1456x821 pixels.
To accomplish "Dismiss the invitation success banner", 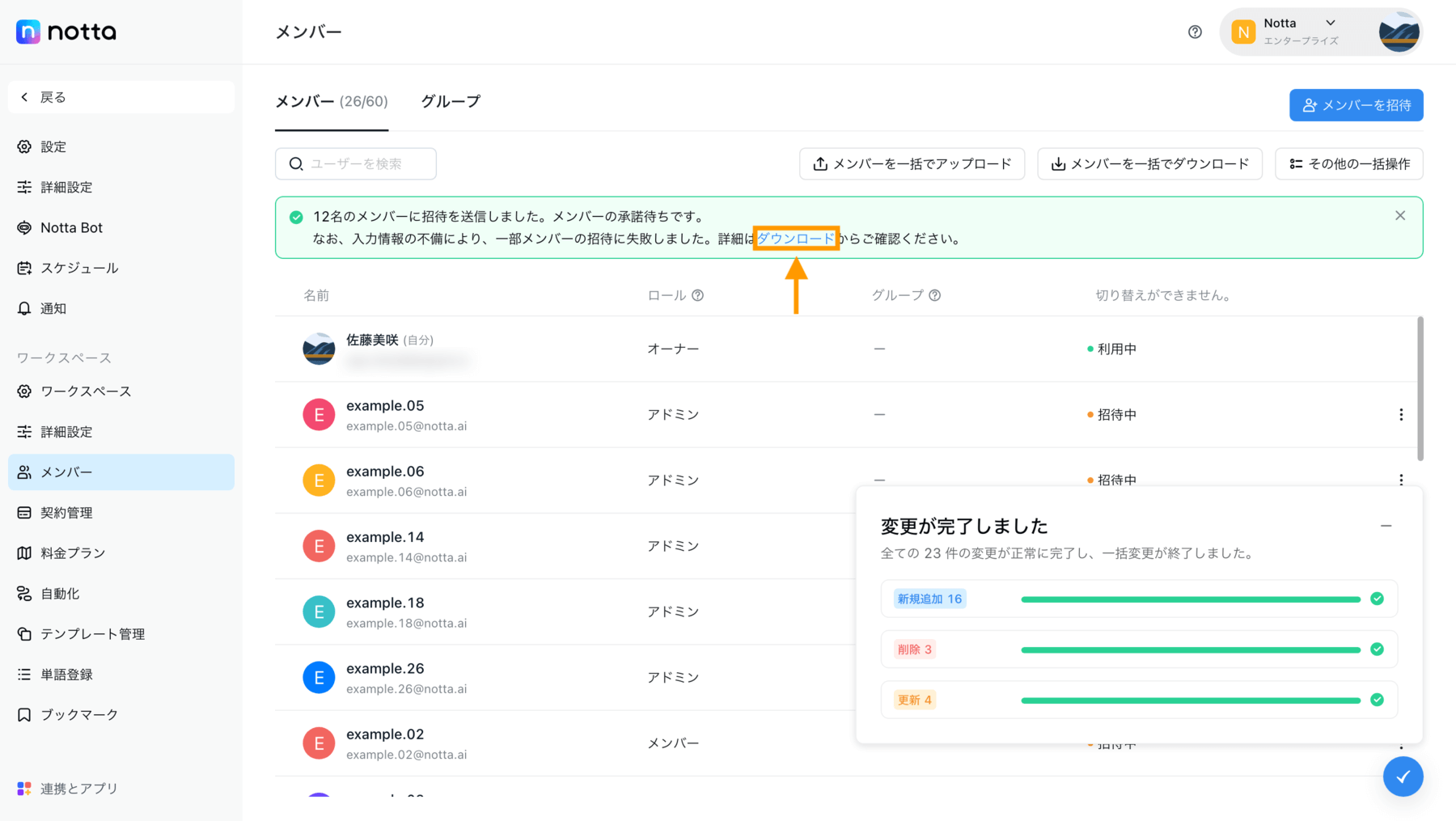I will point(1400,216).
